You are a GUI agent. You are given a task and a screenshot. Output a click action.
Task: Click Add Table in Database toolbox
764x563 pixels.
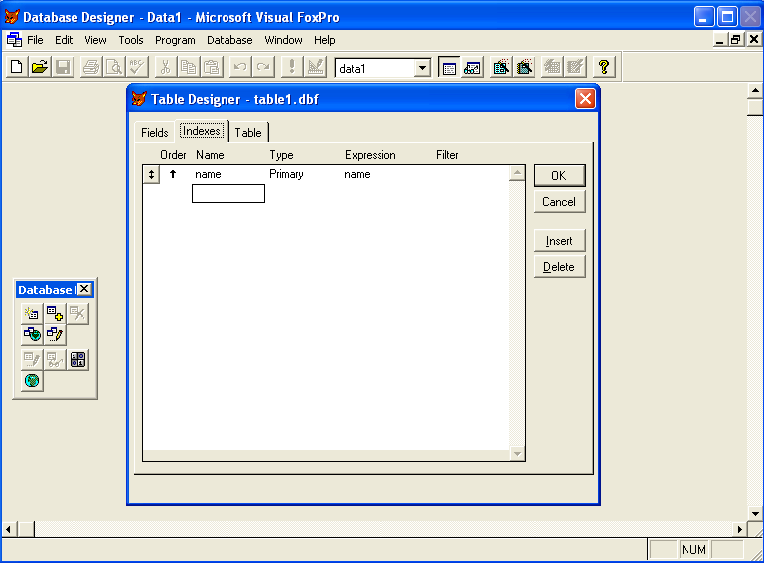[55, 313]
